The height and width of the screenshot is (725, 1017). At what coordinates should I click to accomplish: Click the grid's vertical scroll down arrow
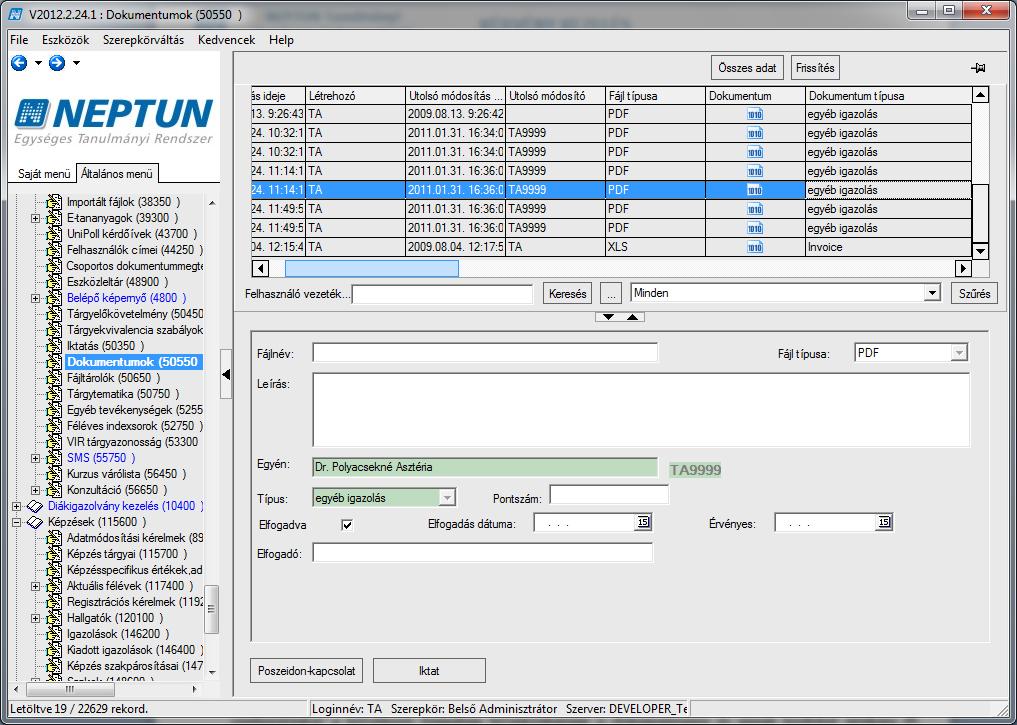click(980, 250)
